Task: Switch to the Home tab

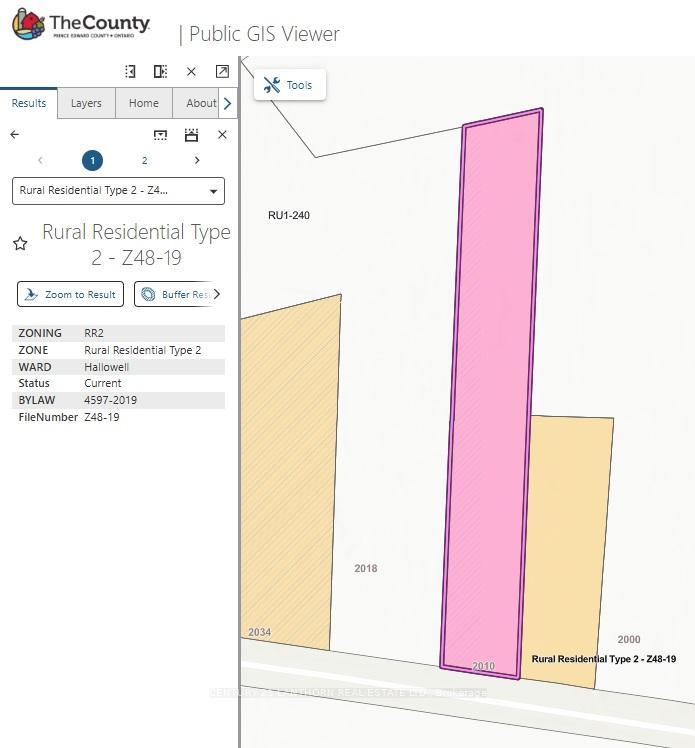Action: tap(143, 103)
